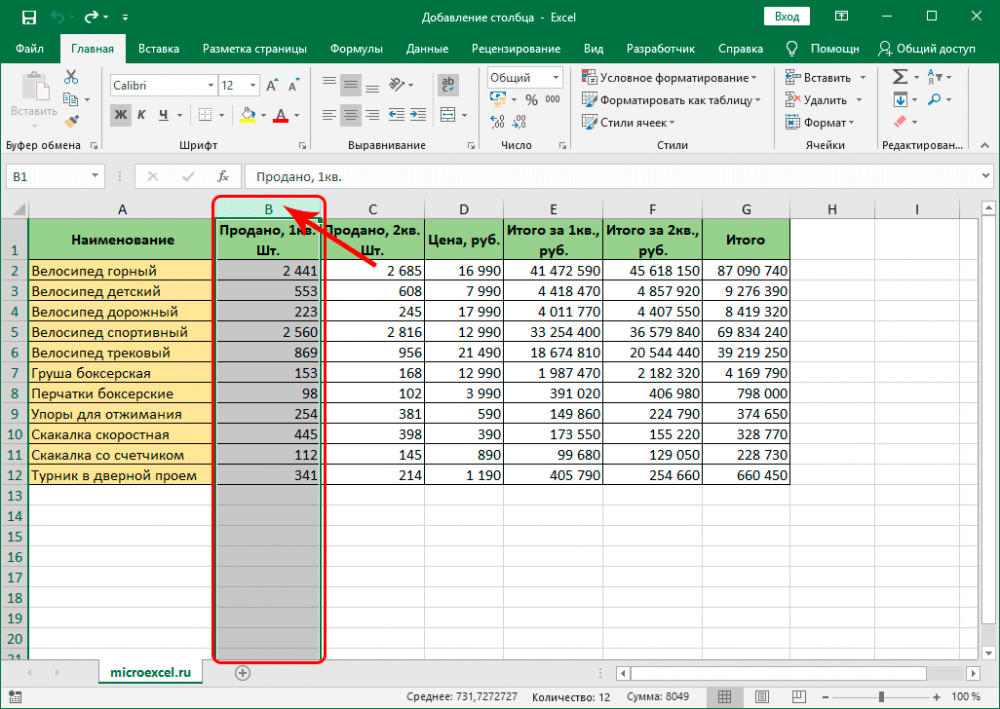The height and width of the screenshot is (709, 1000).
Task: Switch to the Данные tab
Action: (x=427, y=48)
